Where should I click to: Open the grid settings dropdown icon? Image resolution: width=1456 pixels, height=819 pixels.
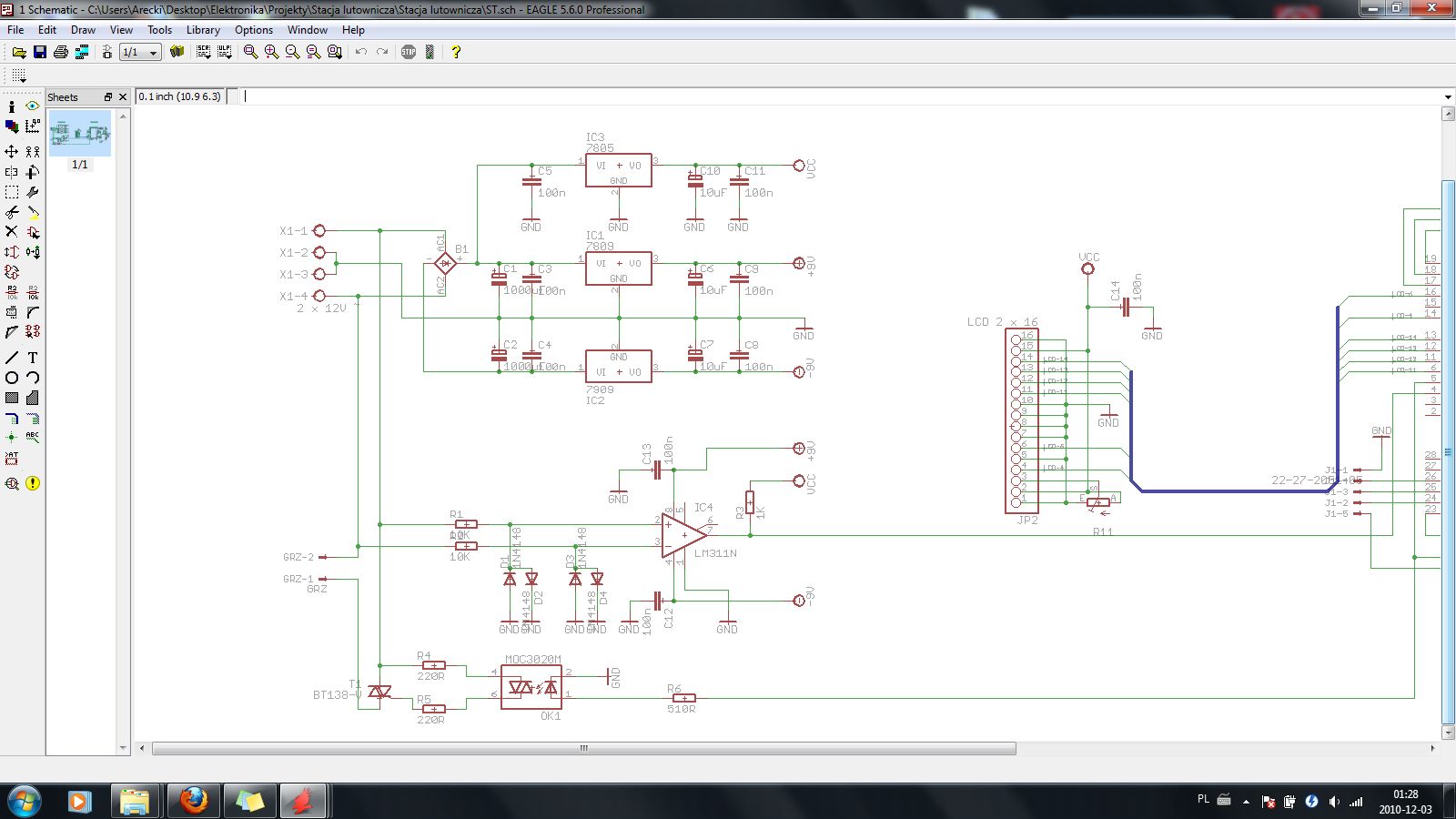pos(19,76)
